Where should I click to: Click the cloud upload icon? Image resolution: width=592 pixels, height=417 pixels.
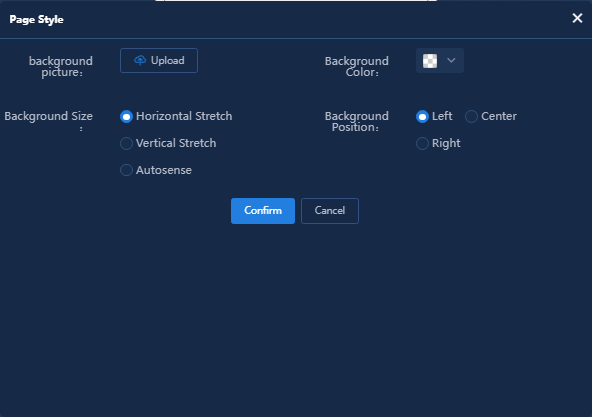click(x=140, y=60)
